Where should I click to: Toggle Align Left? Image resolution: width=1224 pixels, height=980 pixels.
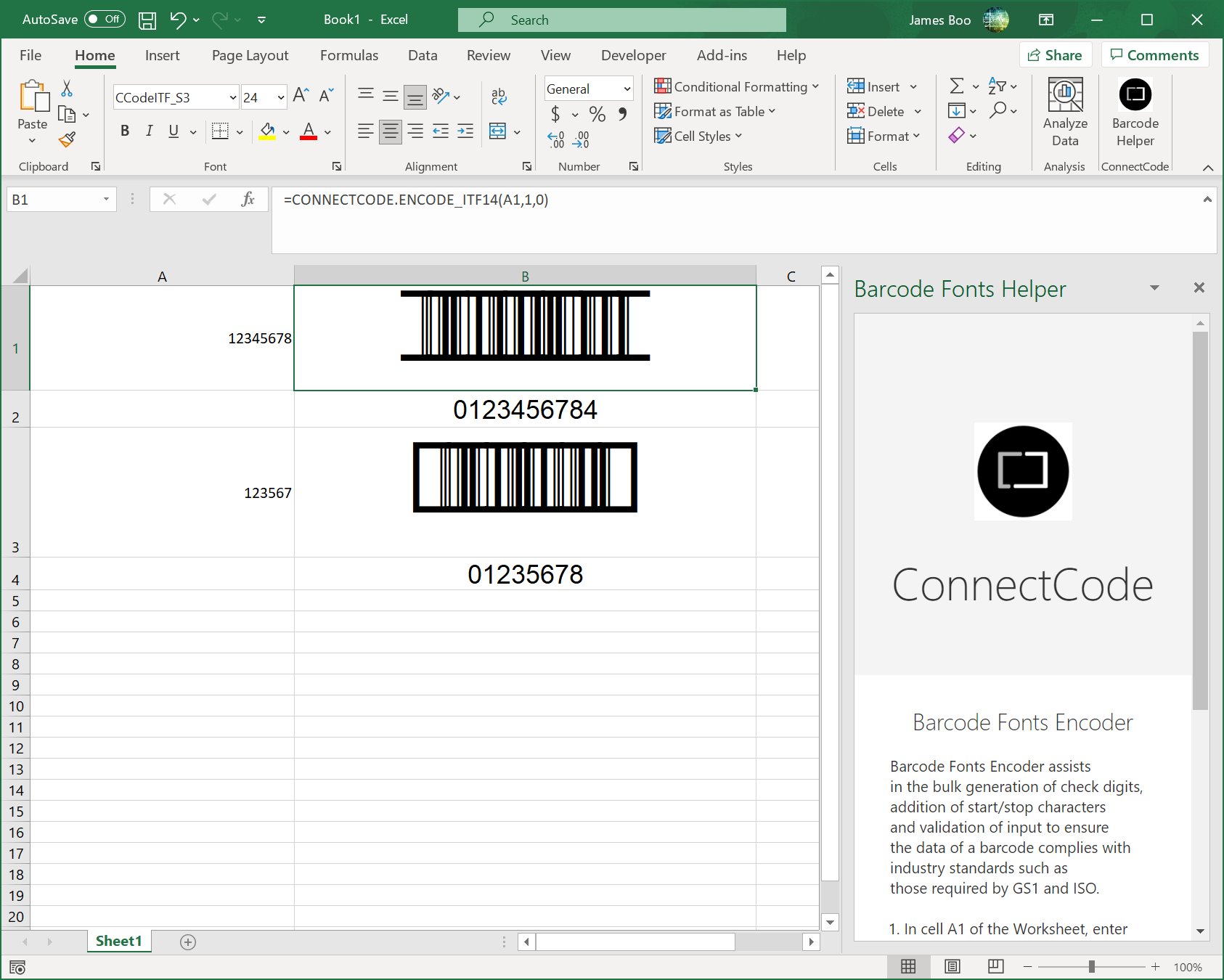click(x=366, y=131)
